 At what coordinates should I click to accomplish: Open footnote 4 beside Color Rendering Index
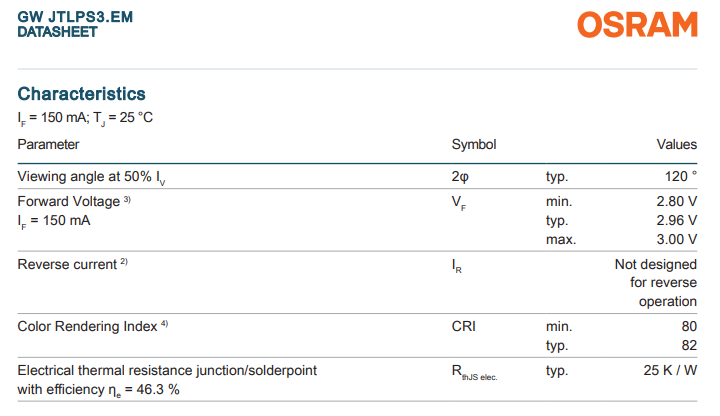coord(164,325)
